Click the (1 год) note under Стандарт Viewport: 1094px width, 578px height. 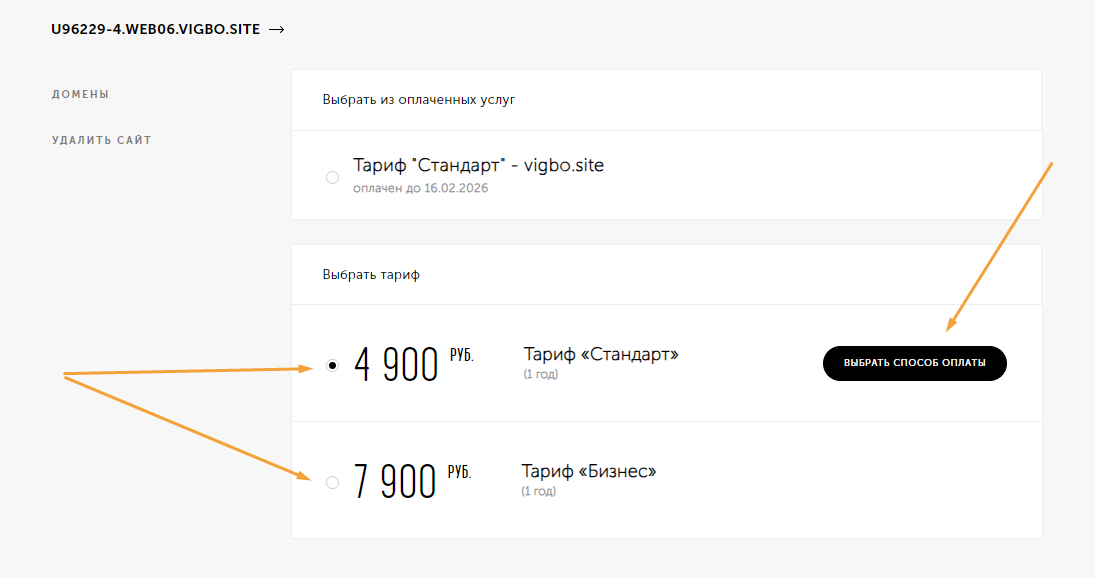(541, 374)
